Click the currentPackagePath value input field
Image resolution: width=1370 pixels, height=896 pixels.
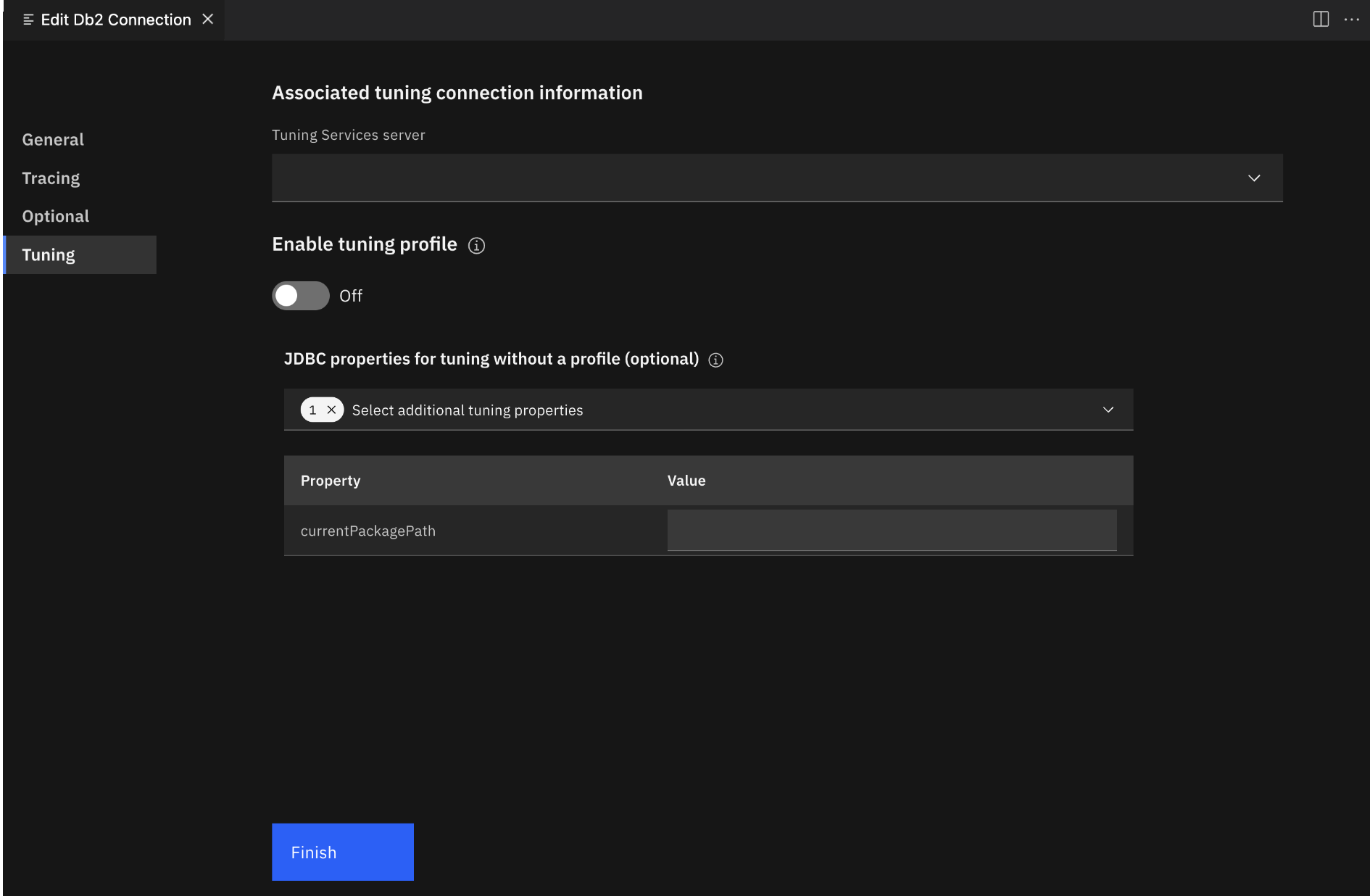pos(892,531)
